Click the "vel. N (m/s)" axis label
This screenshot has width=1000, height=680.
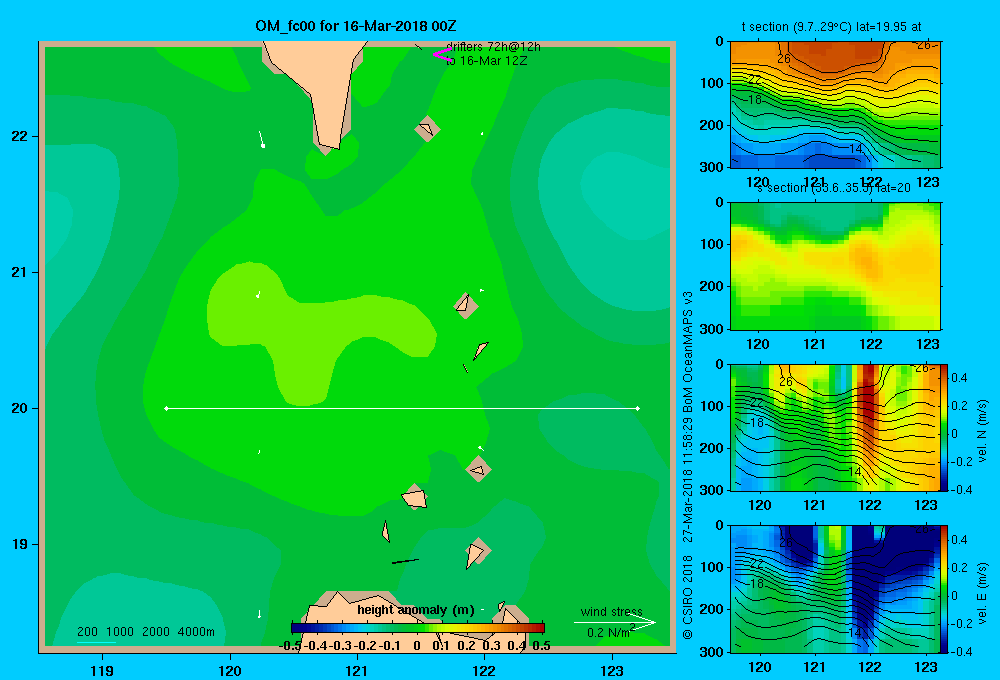983,430
